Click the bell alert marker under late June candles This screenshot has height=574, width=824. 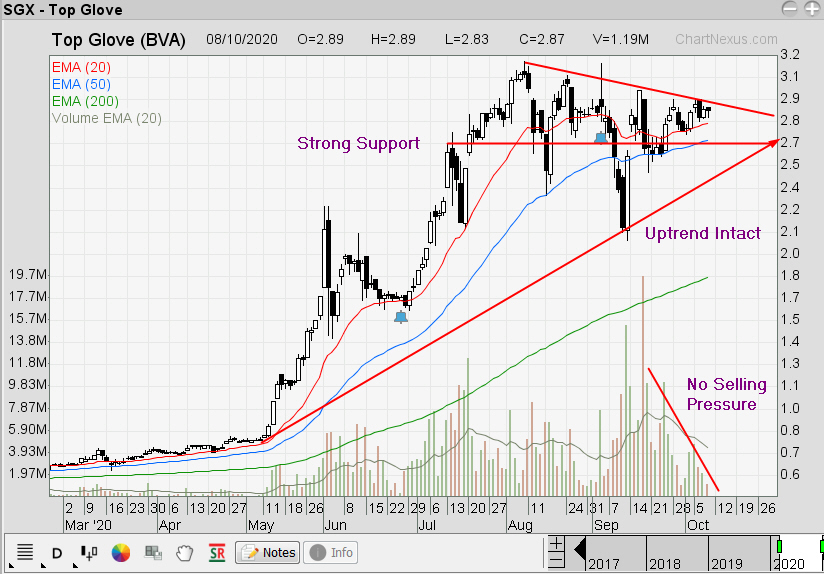tap(401, 317)
